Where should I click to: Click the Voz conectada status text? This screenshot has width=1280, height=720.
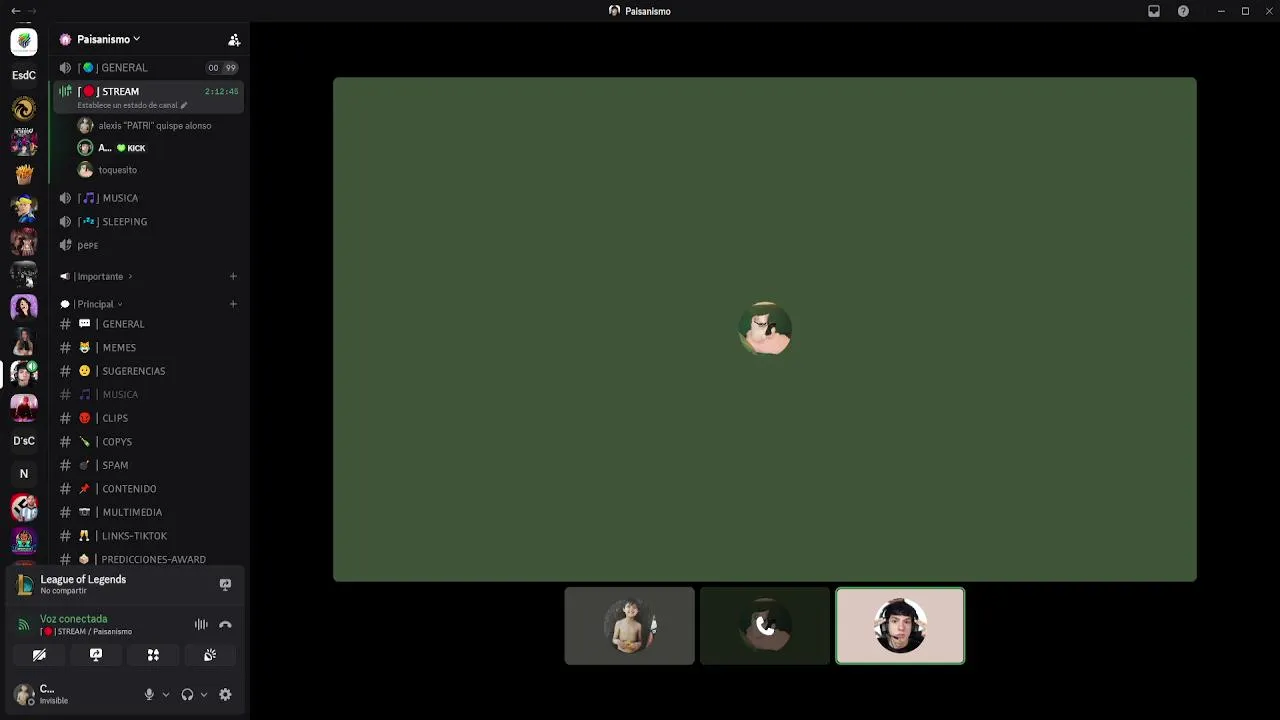pyautogui.click(x=73, y=619)
